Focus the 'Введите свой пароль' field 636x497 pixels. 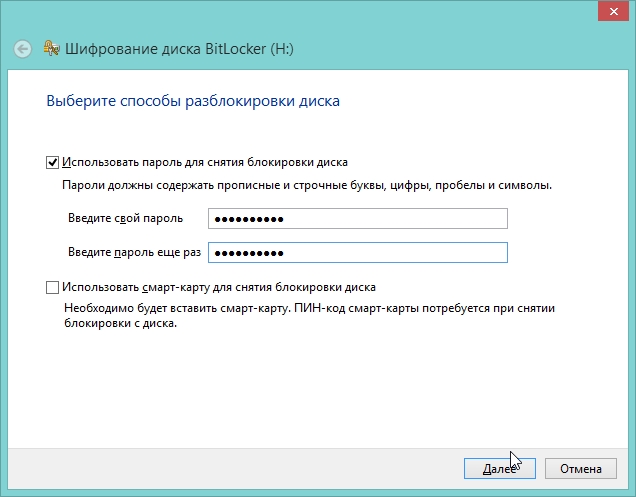point(358,219)
